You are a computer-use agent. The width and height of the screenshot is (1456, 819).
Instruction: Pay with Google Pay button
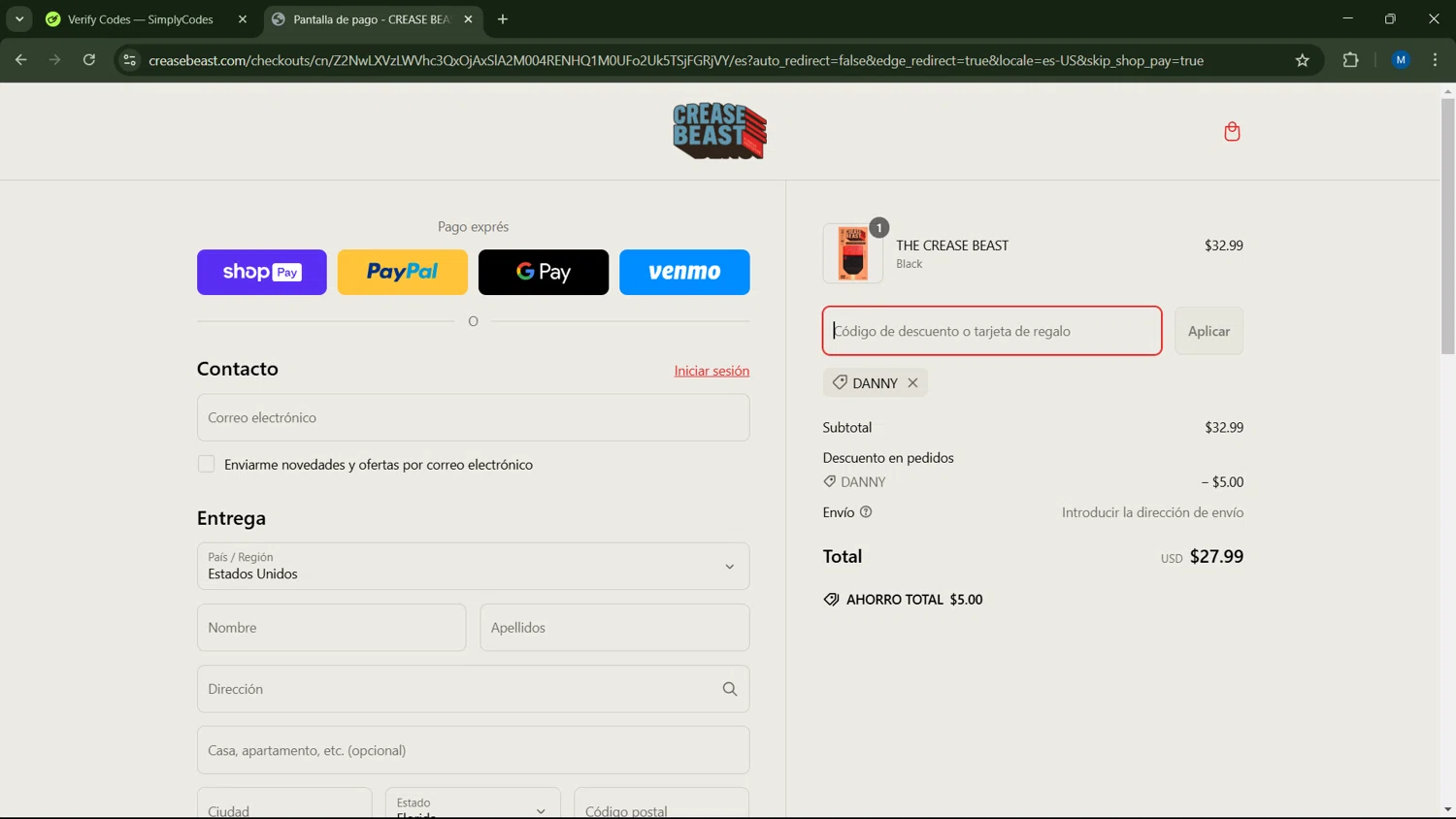[x=544, y=272]
